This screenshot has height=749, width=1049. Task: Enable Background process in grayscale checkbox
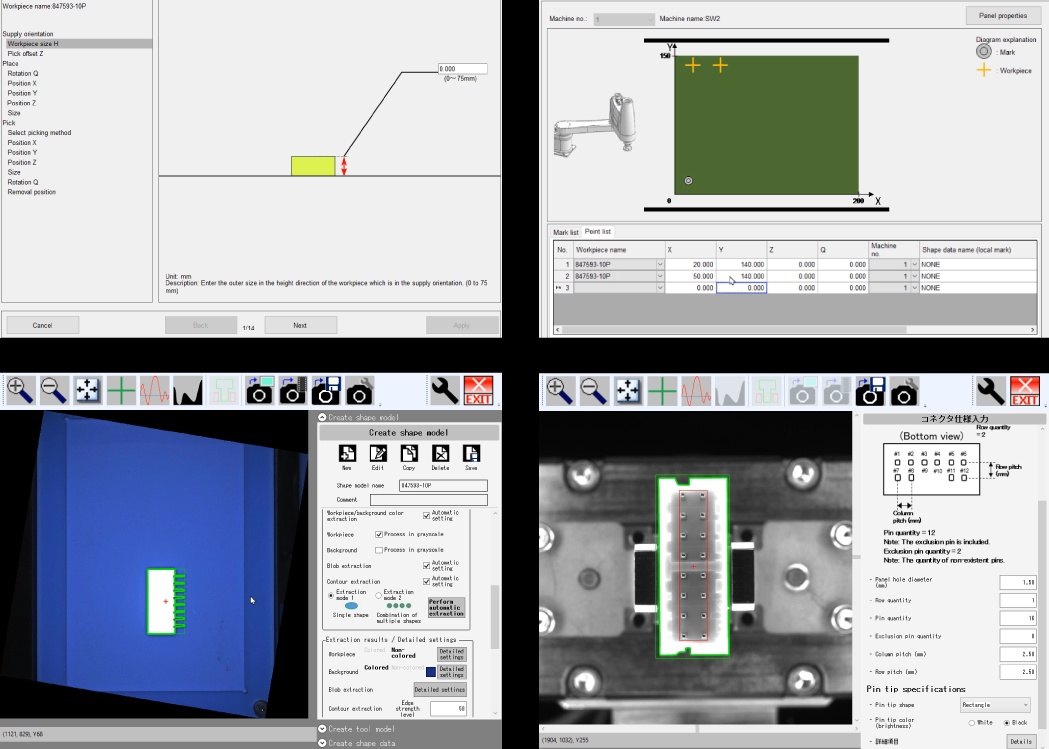click(379, 550)
